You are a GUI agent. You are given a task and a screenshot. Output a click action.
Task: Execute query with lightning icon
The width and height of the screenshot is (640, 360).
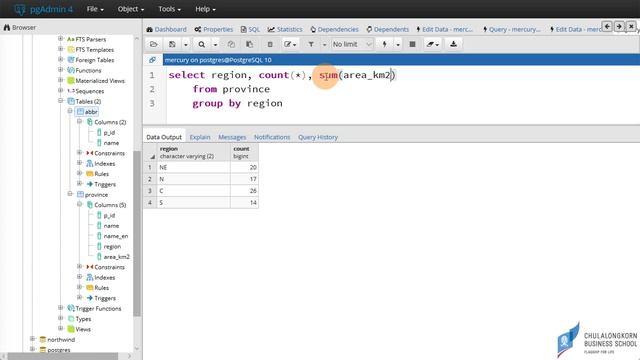[384, 44]
